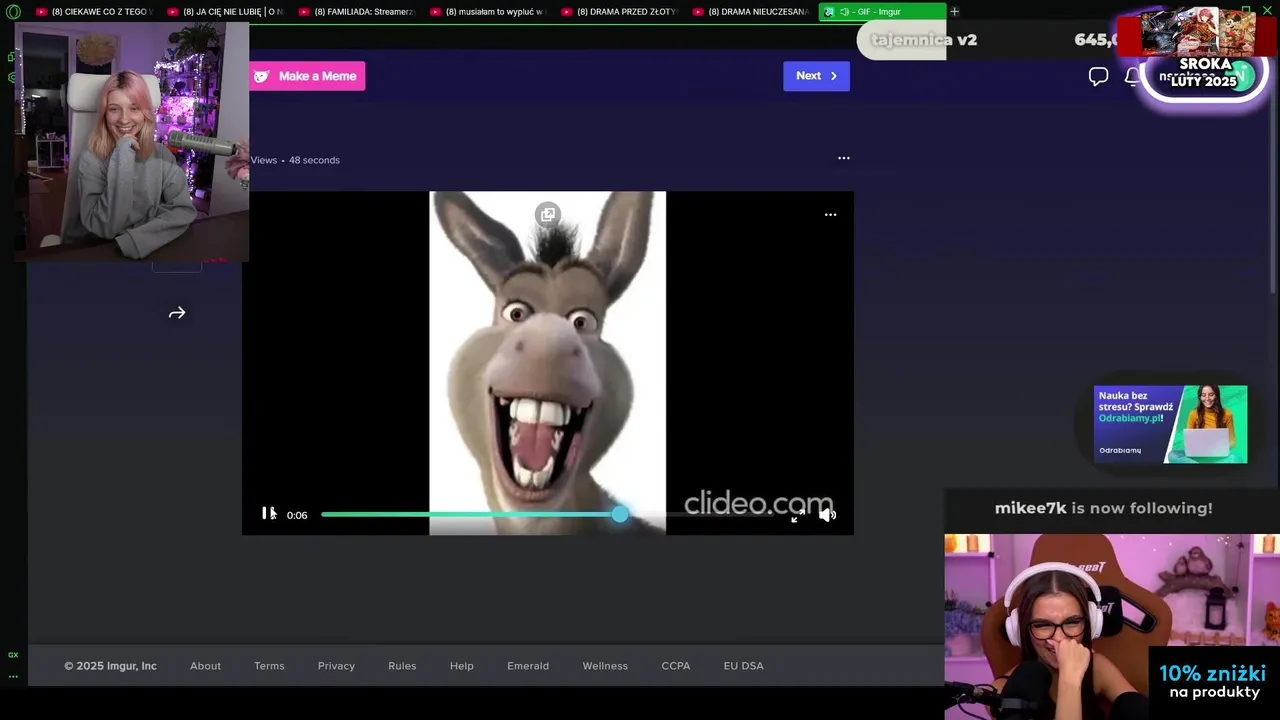The height and width of the screenshot is (720, 1280).
Task: Click the '48 seconds' post age text
Action: 314,160
